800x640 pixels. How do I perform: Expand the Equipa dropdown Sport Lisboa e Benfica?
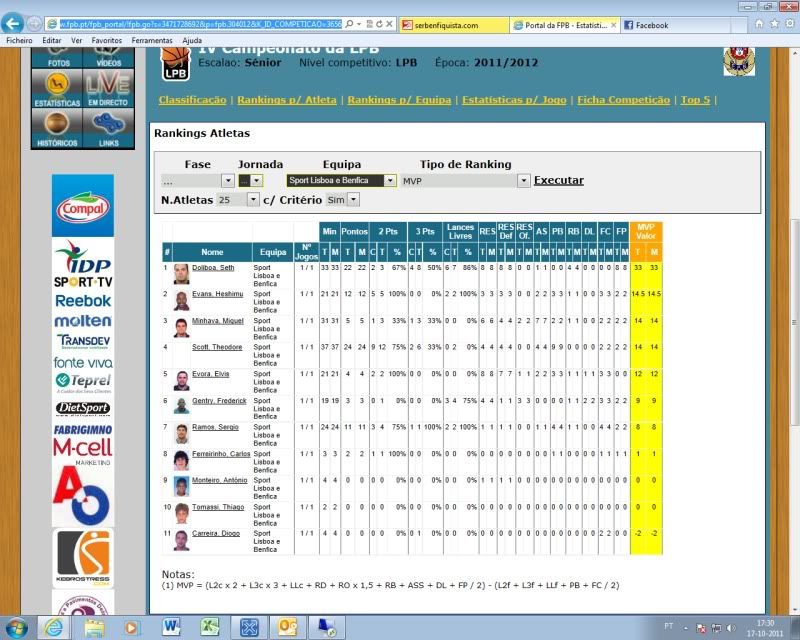point(390,181)
